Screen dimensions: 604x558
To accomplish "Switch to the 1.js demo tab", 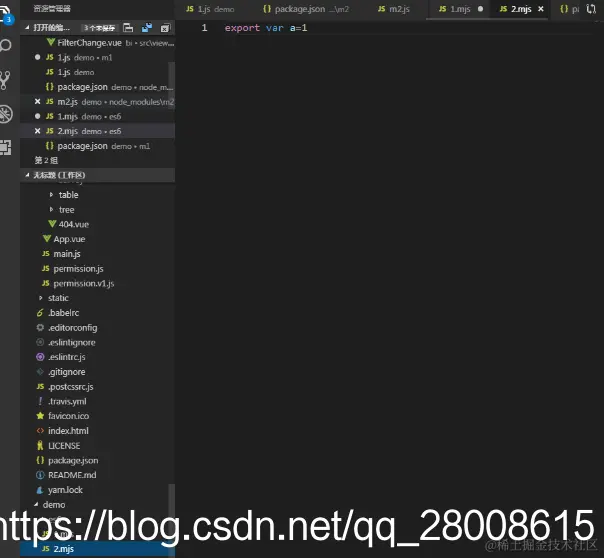I will pos(210,9).
